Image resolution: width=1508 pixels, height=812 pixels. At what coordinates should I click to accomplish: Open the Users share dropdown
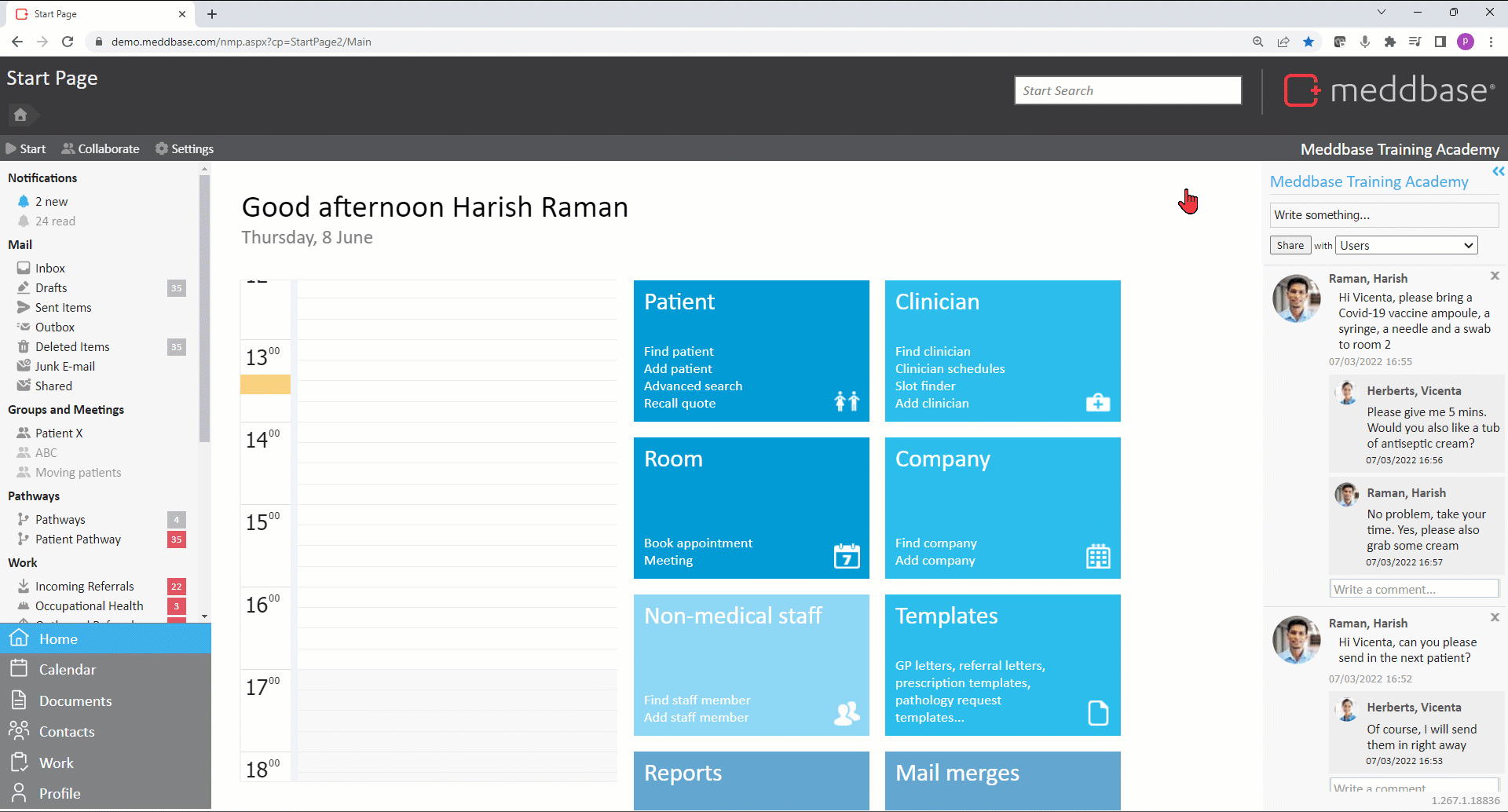coord(1407,246)
